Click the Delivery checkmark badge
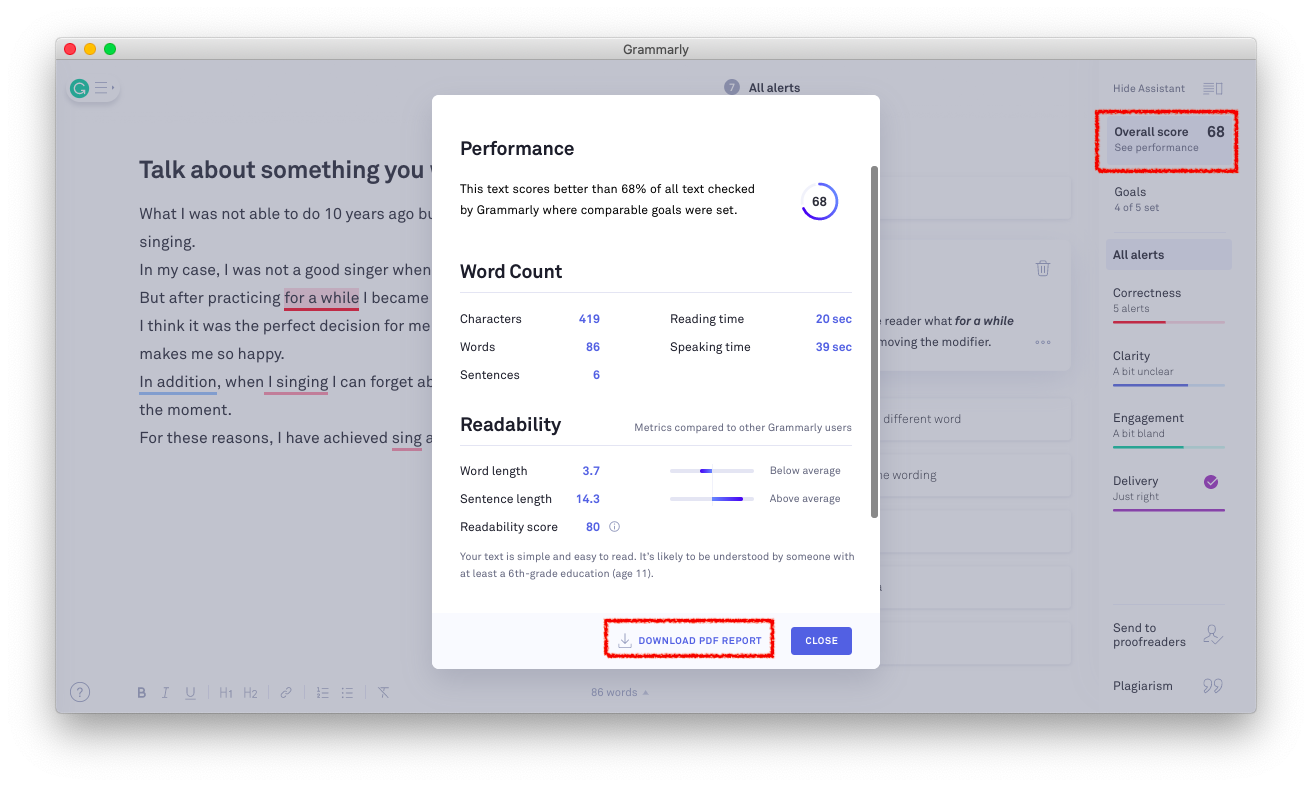The image size is (1312, 787). point(1211,482)
